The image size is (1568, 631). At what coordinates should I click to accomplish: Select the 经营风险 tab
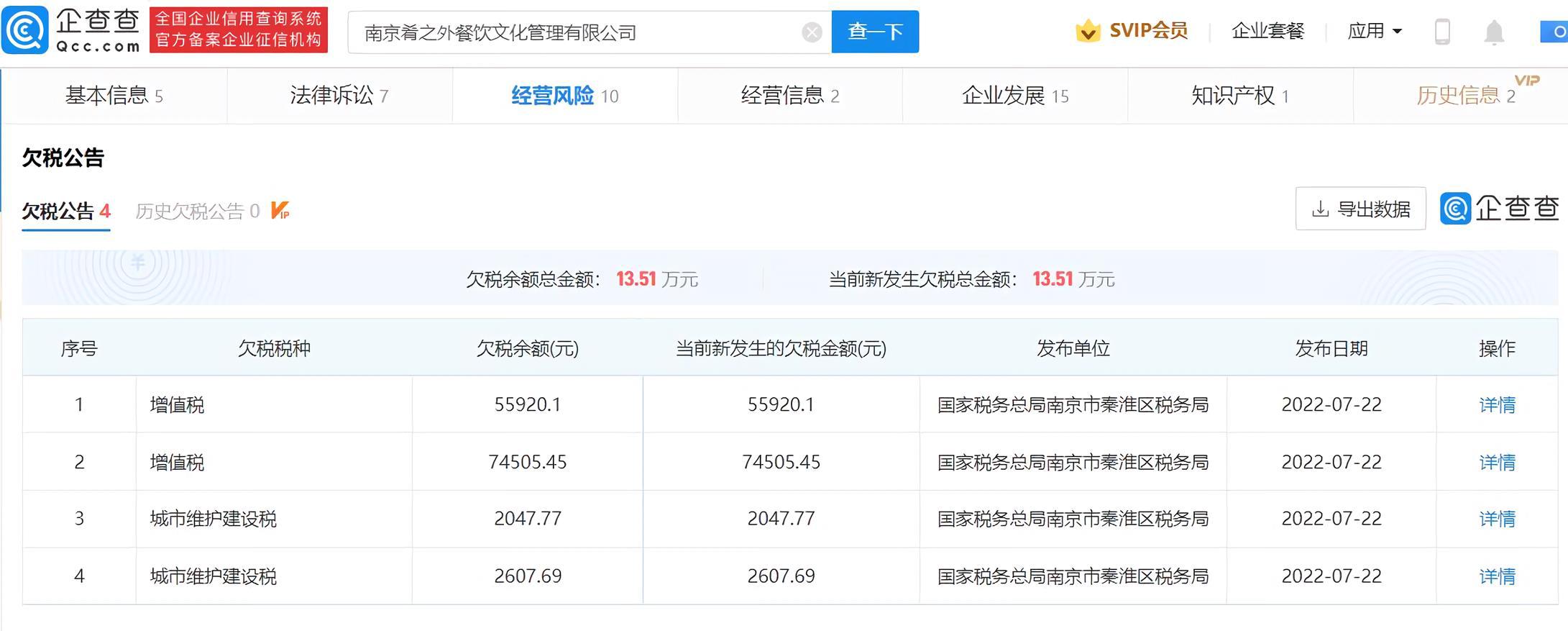[565, 96]
